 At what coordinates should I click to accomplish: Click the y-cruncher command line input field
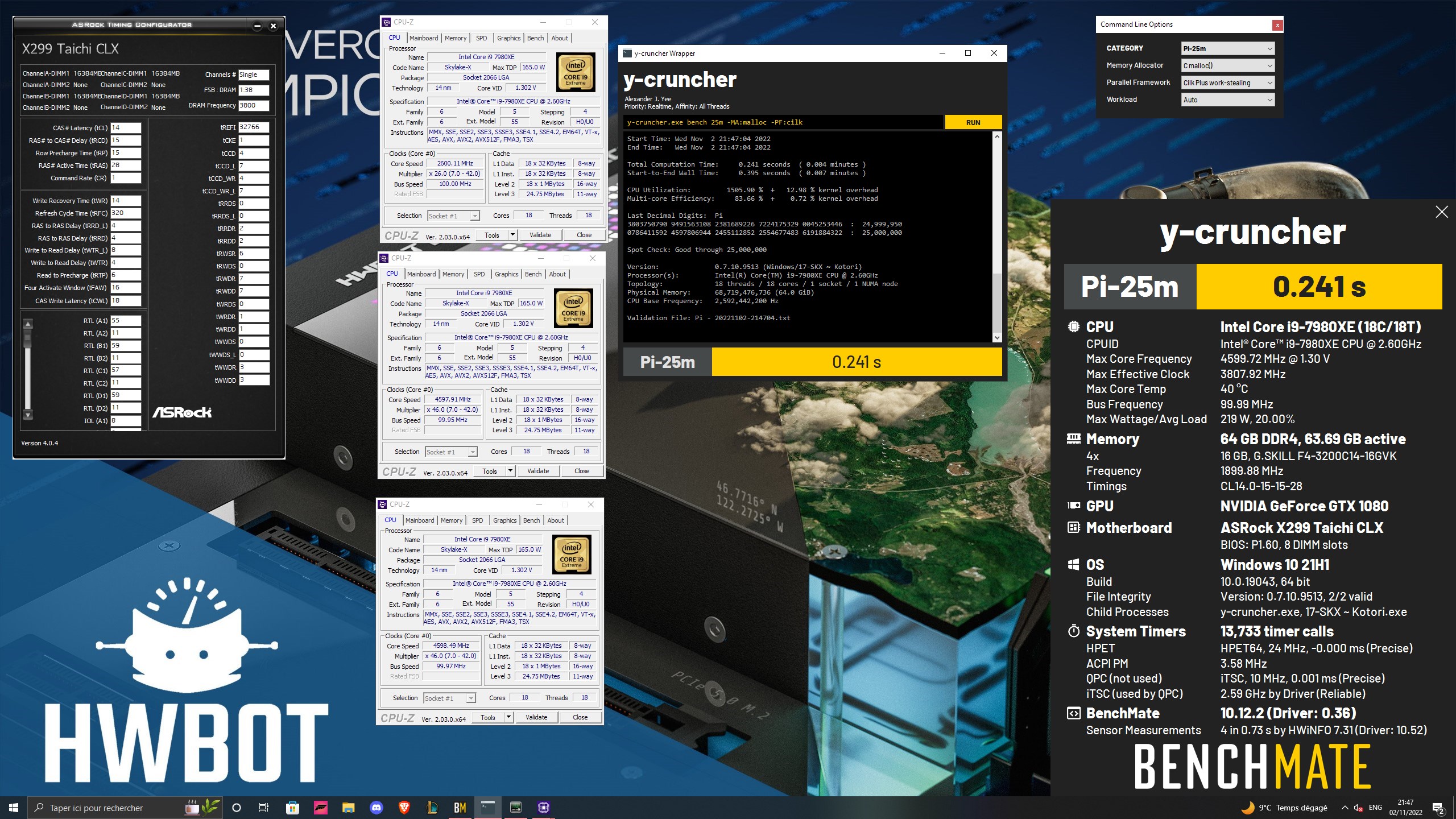[783, 122]
